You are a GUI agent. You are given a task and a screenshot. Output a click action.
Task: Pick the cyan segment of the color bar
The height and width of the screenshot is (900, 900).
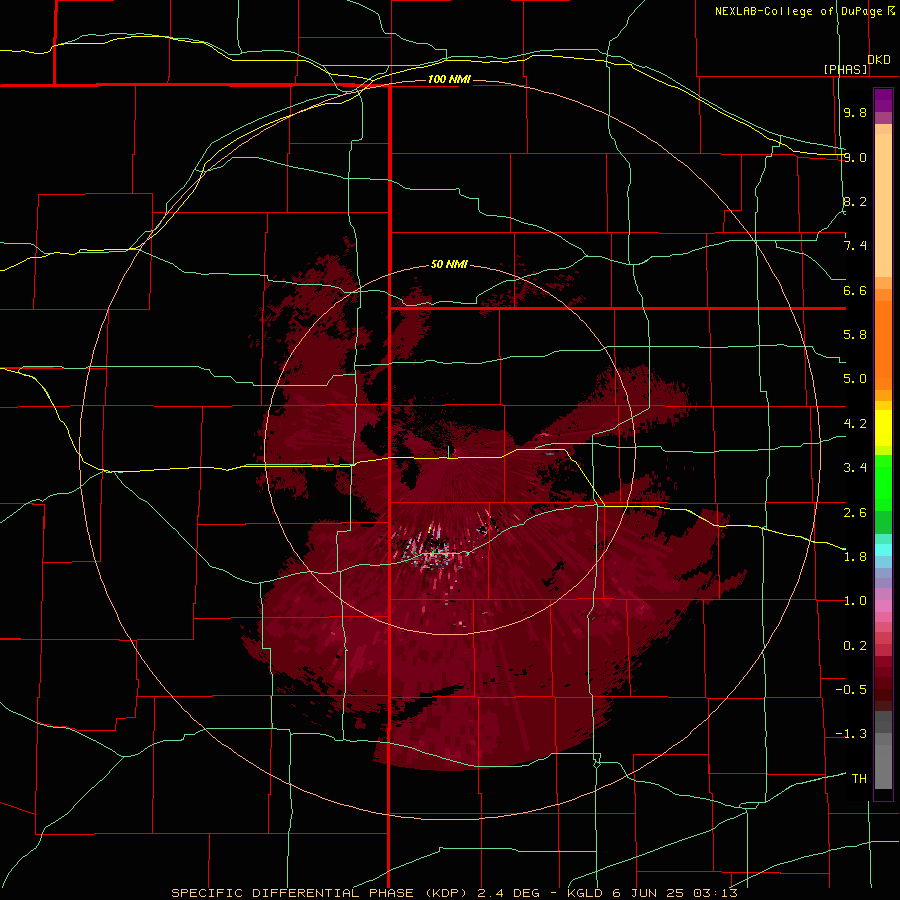click(883, 550)
